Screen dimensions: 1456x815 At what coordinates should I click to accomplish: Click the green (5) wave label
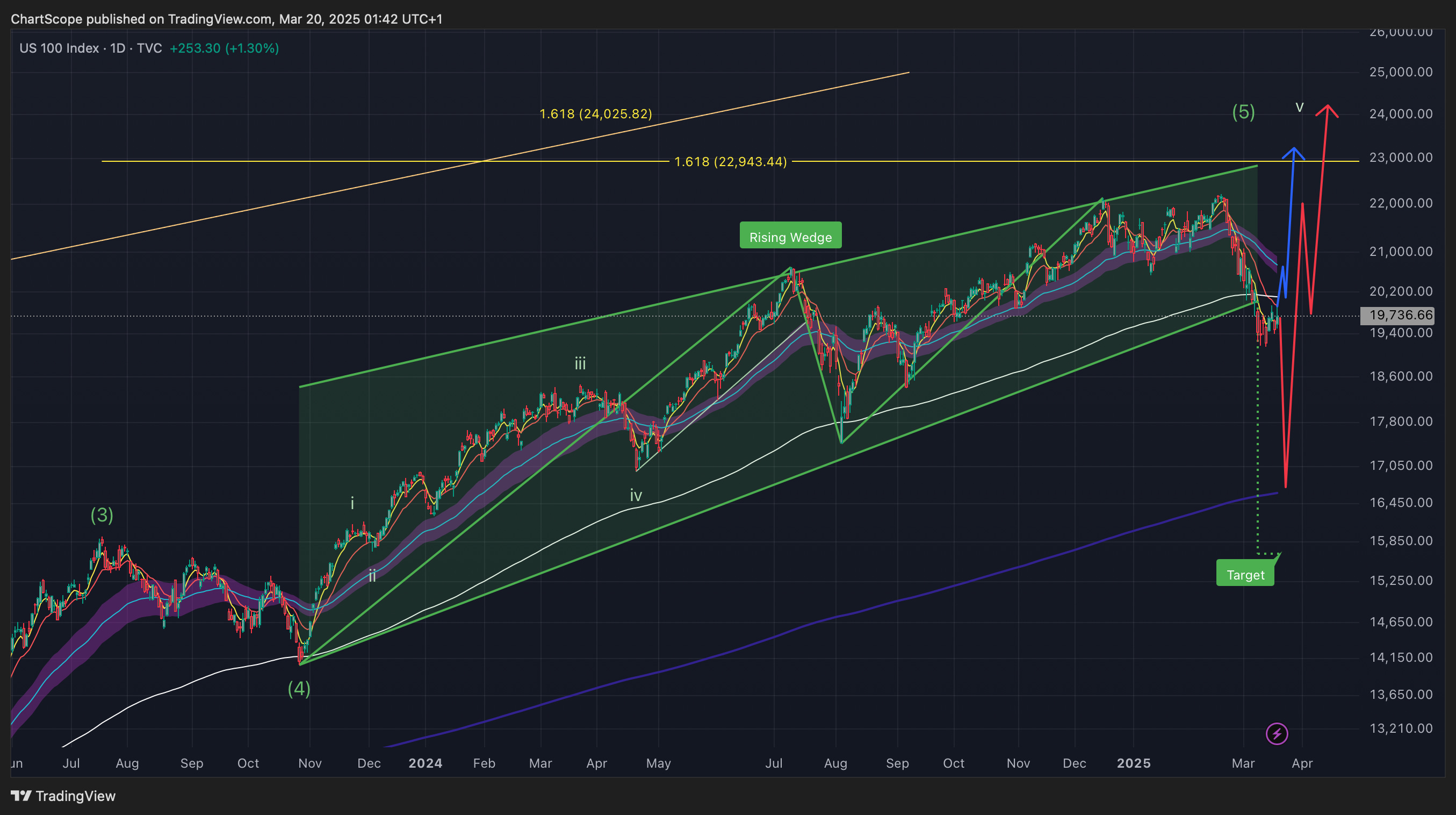pyautogui.click(x=1243, y=111)
